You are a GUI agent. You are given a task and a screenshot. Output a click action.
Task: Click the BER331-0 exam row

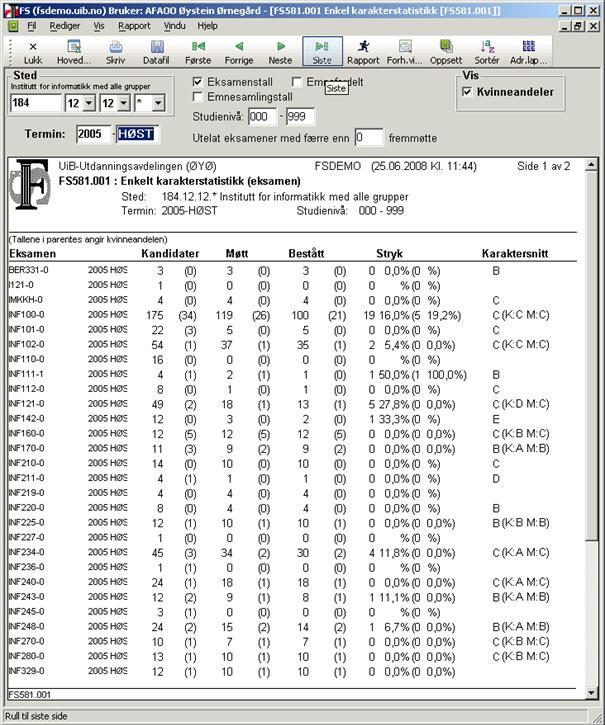coord(292,270)
